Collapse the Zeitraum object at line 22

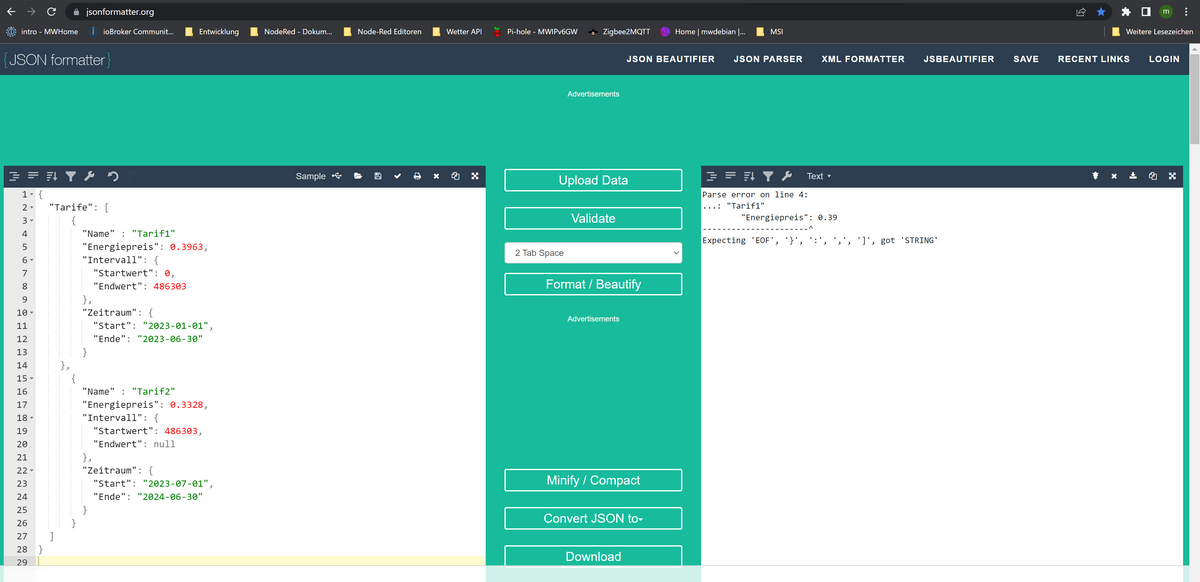[x=32, y=470]
